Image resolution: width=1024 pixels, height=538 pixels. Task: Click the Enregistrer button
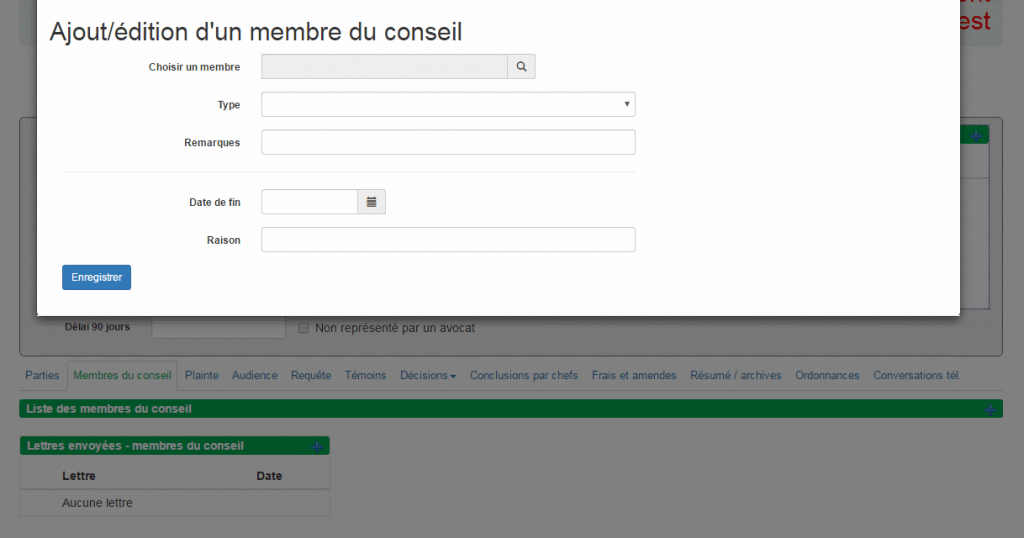[x=97, y=277]
